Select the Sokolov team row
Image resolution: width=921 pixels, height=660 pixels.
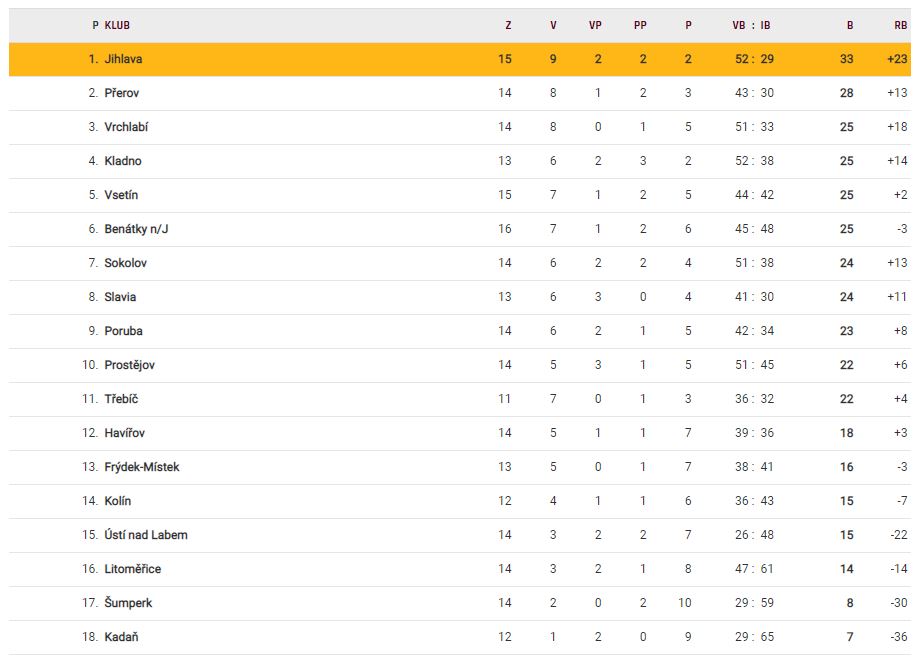126,263
